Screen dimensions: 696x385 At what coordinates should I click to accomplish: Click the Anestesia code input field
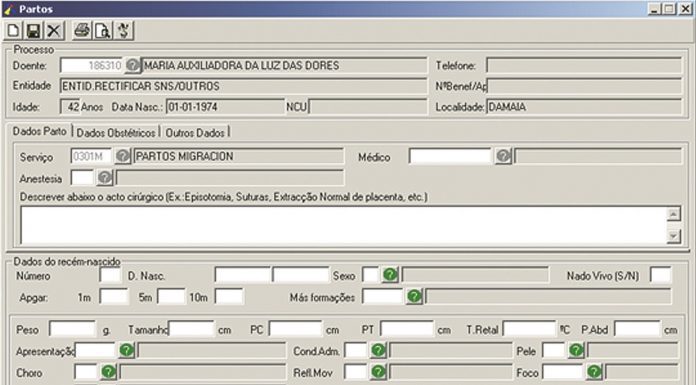click(x=83, y=178)
